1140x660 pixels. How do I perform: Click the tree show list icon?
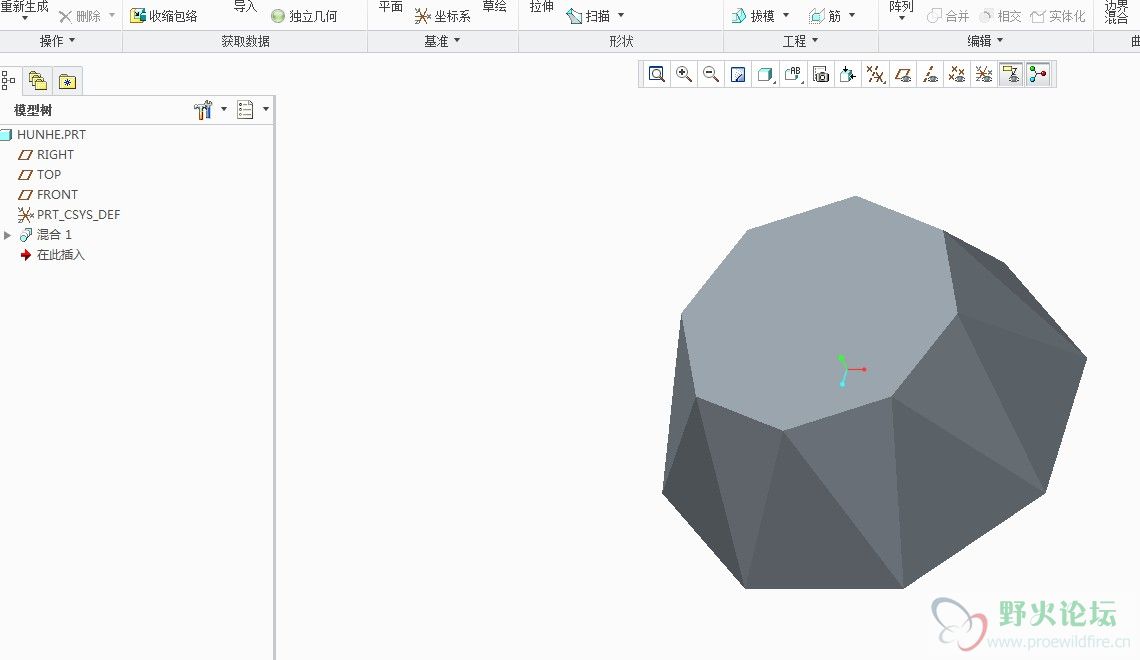coord(245,110)
